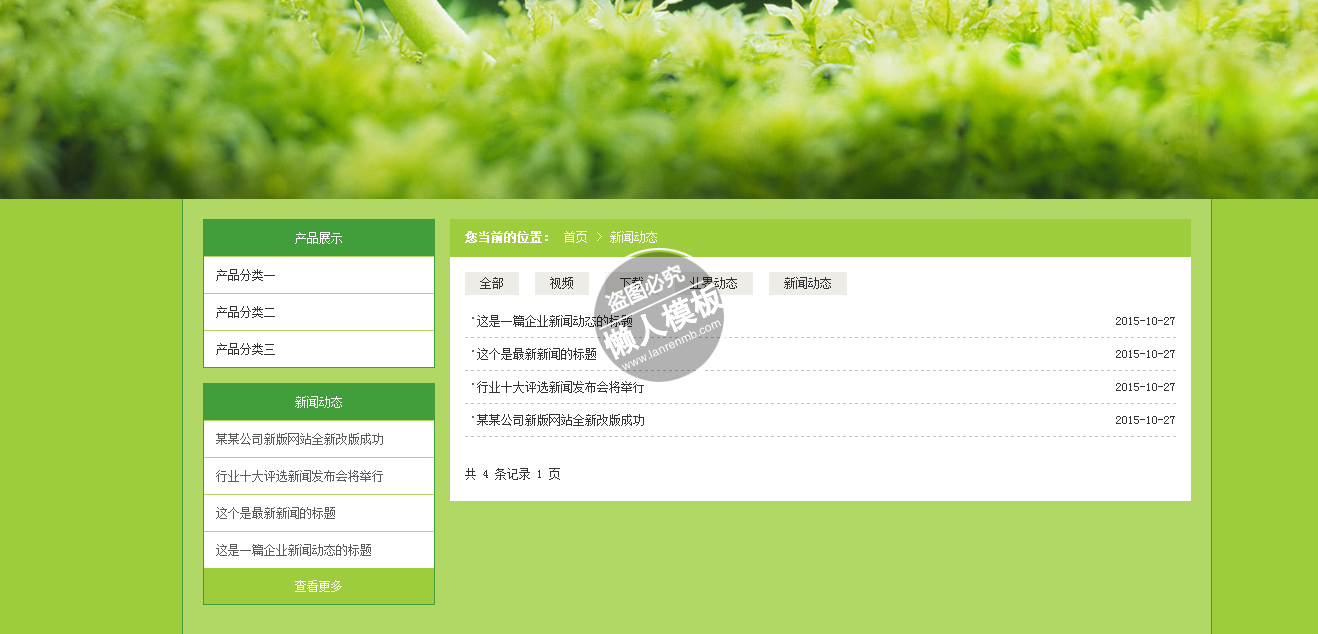The image size is (1318, 634).
Task: Open 产品分类一 in the product sidebar
Action: click(246, 275)
